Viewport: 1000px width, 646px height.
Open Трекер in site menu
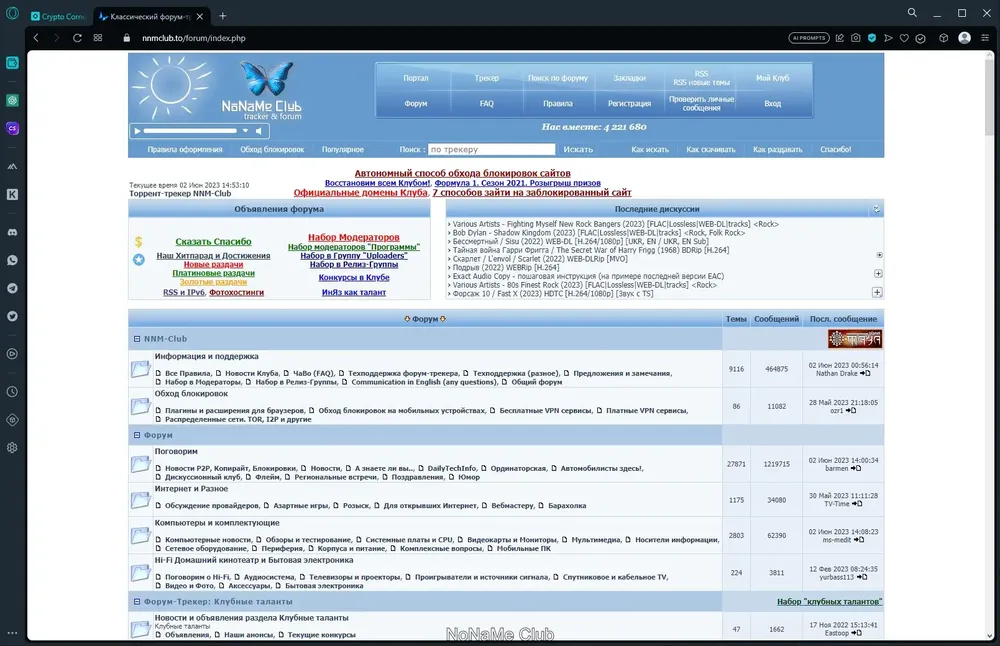487,78
